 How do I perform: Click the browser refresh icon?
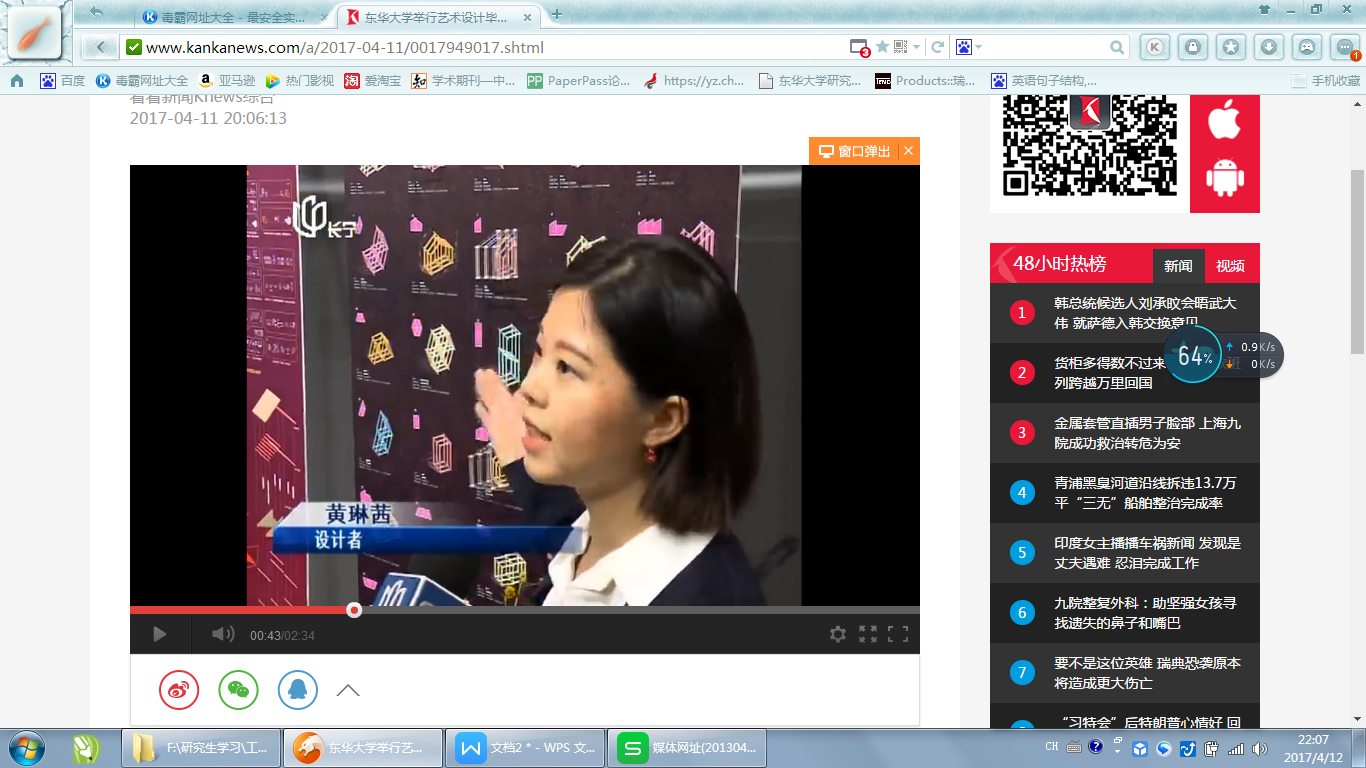click(x=938, y=47)
